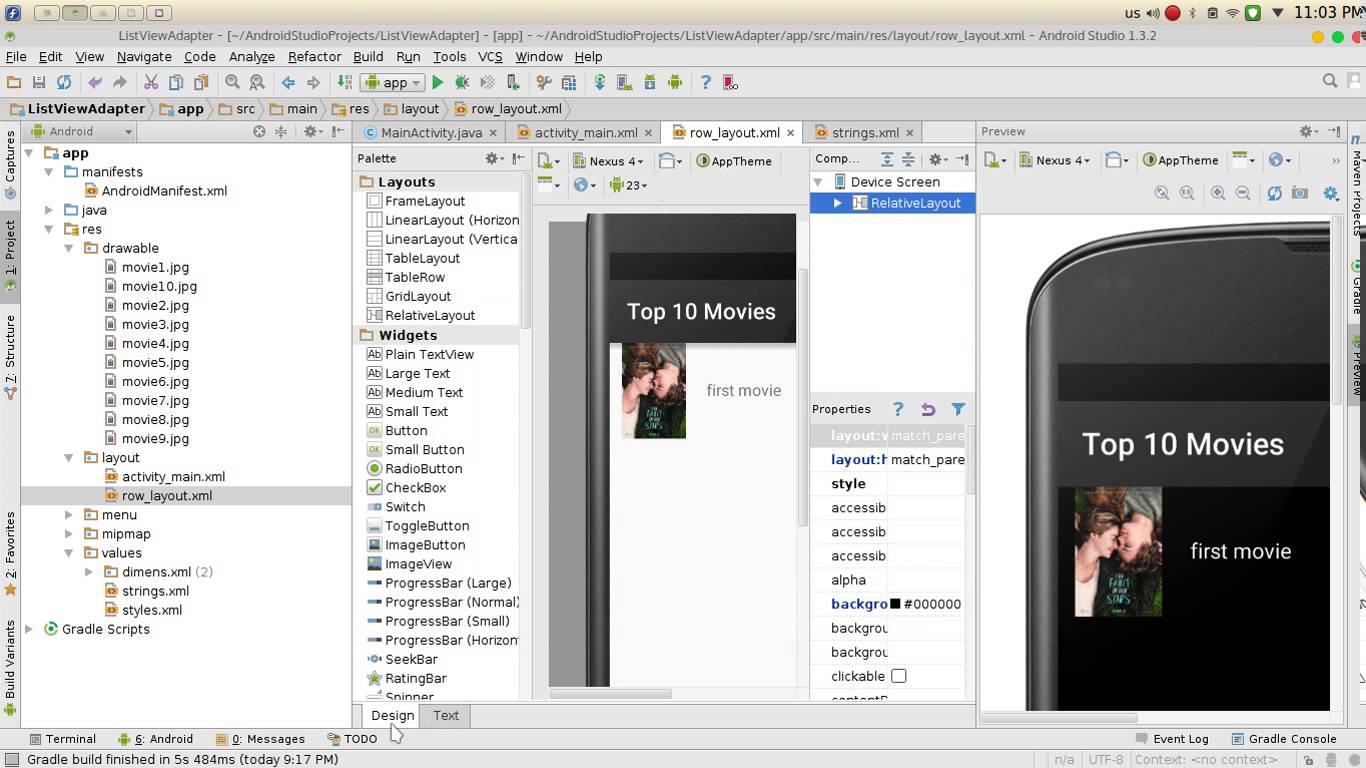The height and width of the screenshot is (768, 1366).
Task: Click the Help question mark icon
Action: click(705, 83)
